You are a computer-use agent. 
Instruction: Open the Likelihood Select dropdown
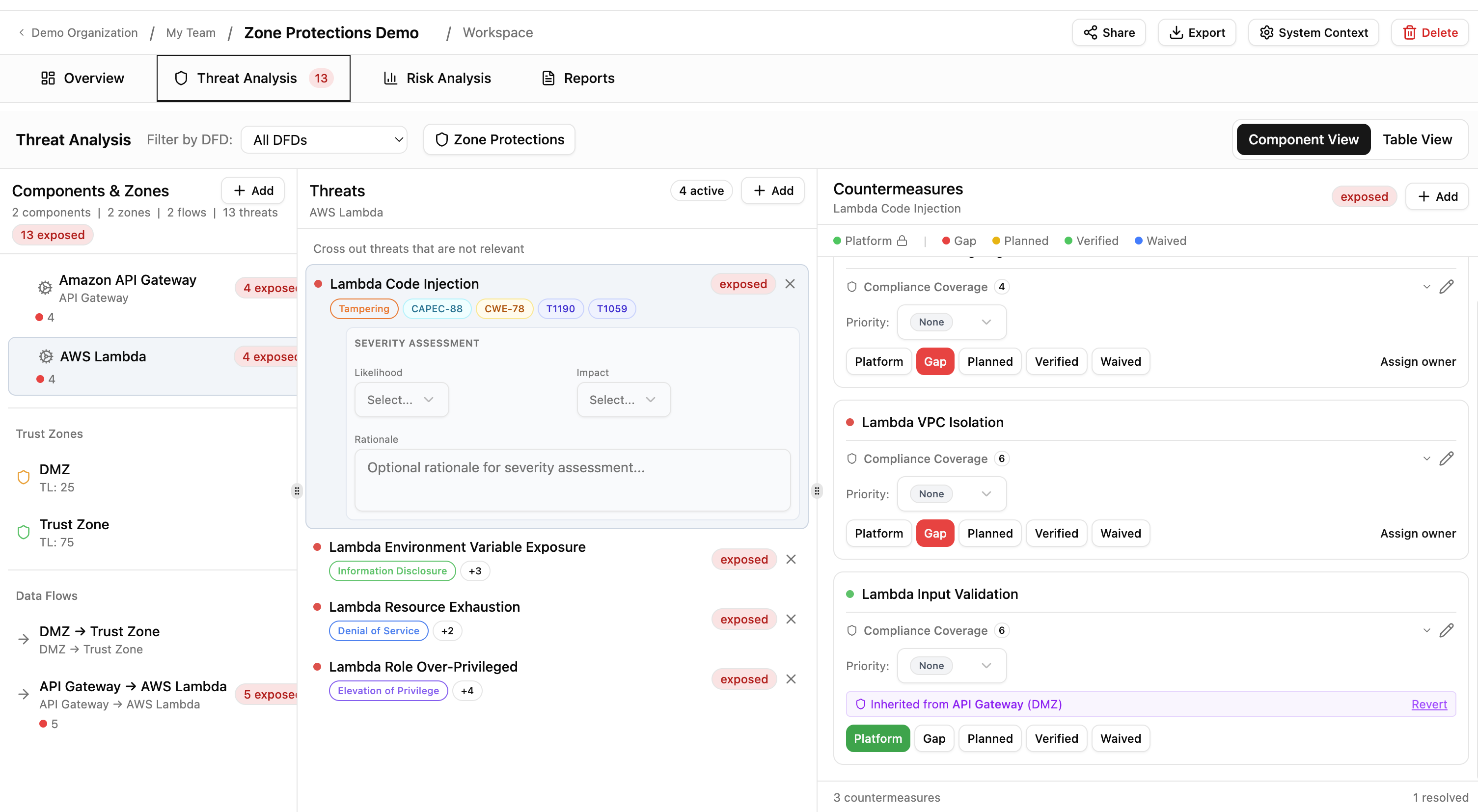click(401, 400)
